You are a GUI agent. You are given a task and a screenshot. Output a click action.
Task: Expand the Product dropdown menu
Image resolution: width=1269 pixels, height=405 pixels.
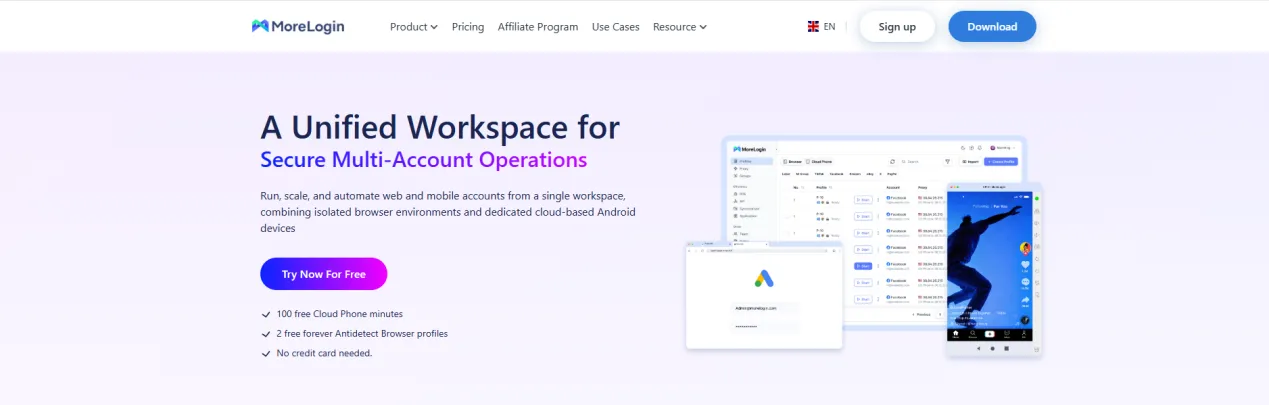pos(414,27)
